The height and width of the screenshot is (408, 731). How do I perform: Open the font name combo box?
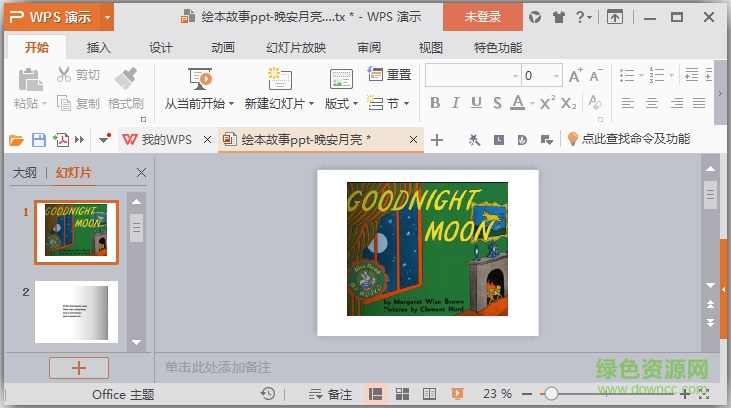click(x=473, y=76)
